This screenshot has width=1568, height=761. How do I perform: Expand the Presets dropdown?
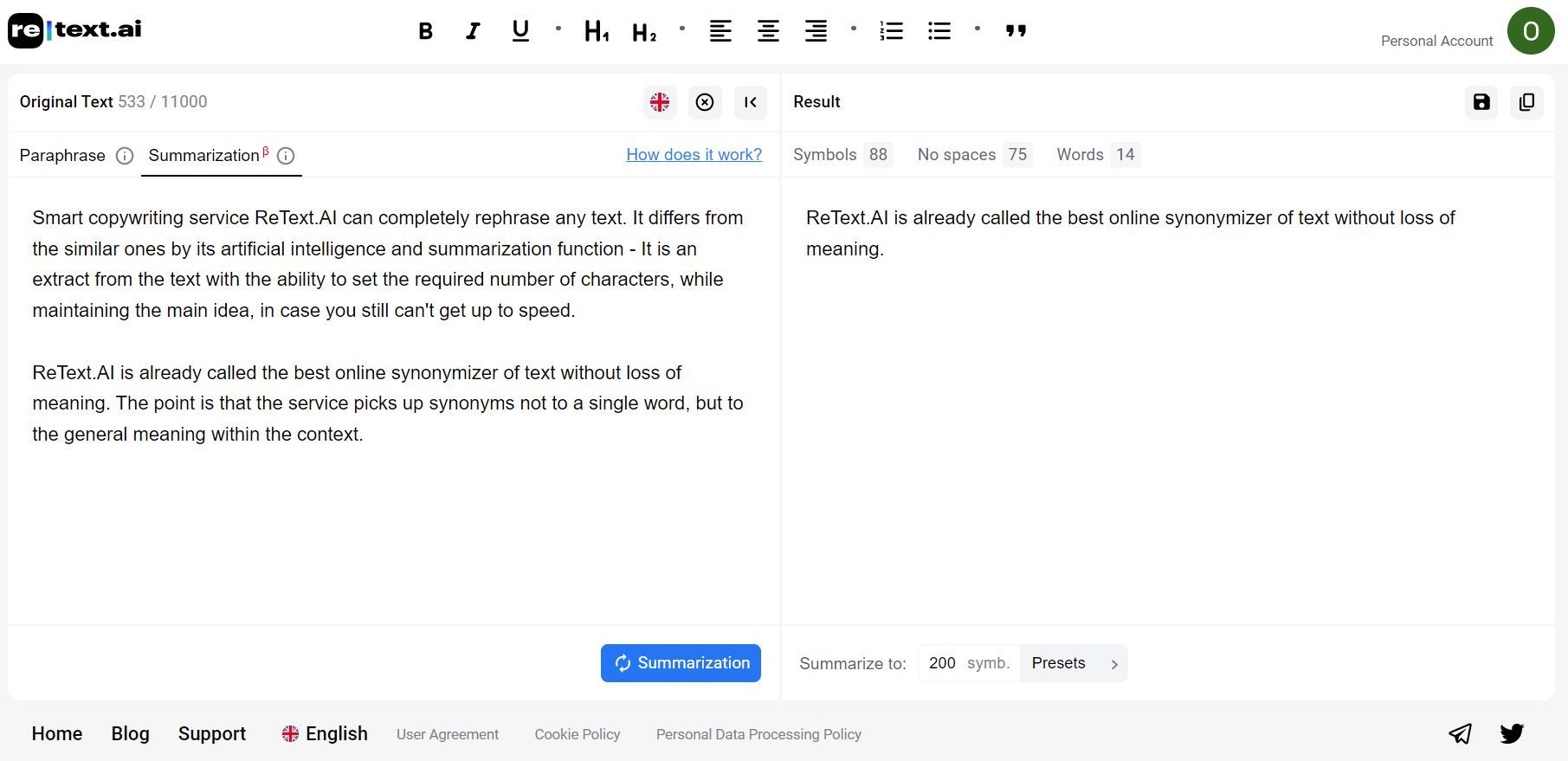1074,663
